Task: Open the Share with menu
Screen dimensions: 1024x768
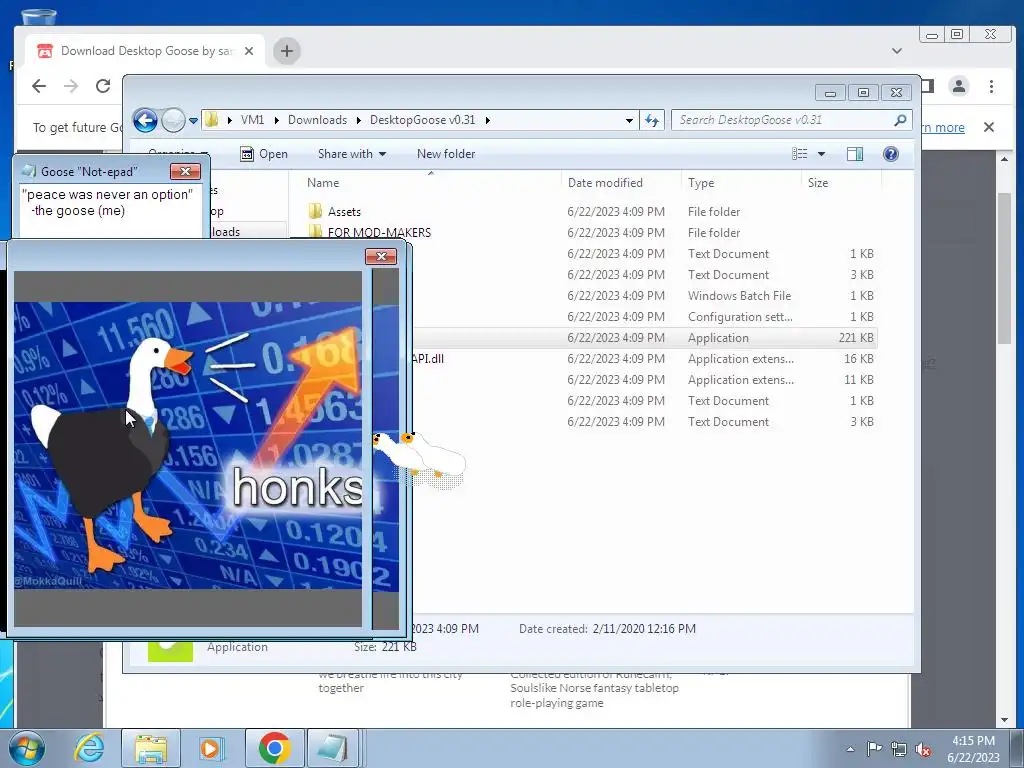Action: 351,154
